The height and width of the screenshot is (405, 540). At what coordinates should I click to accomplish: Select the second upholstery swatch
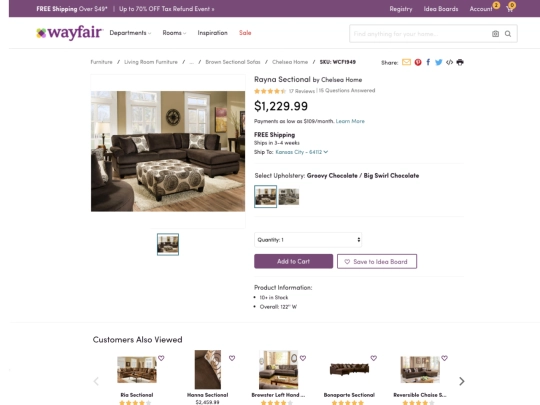point(289,197)
